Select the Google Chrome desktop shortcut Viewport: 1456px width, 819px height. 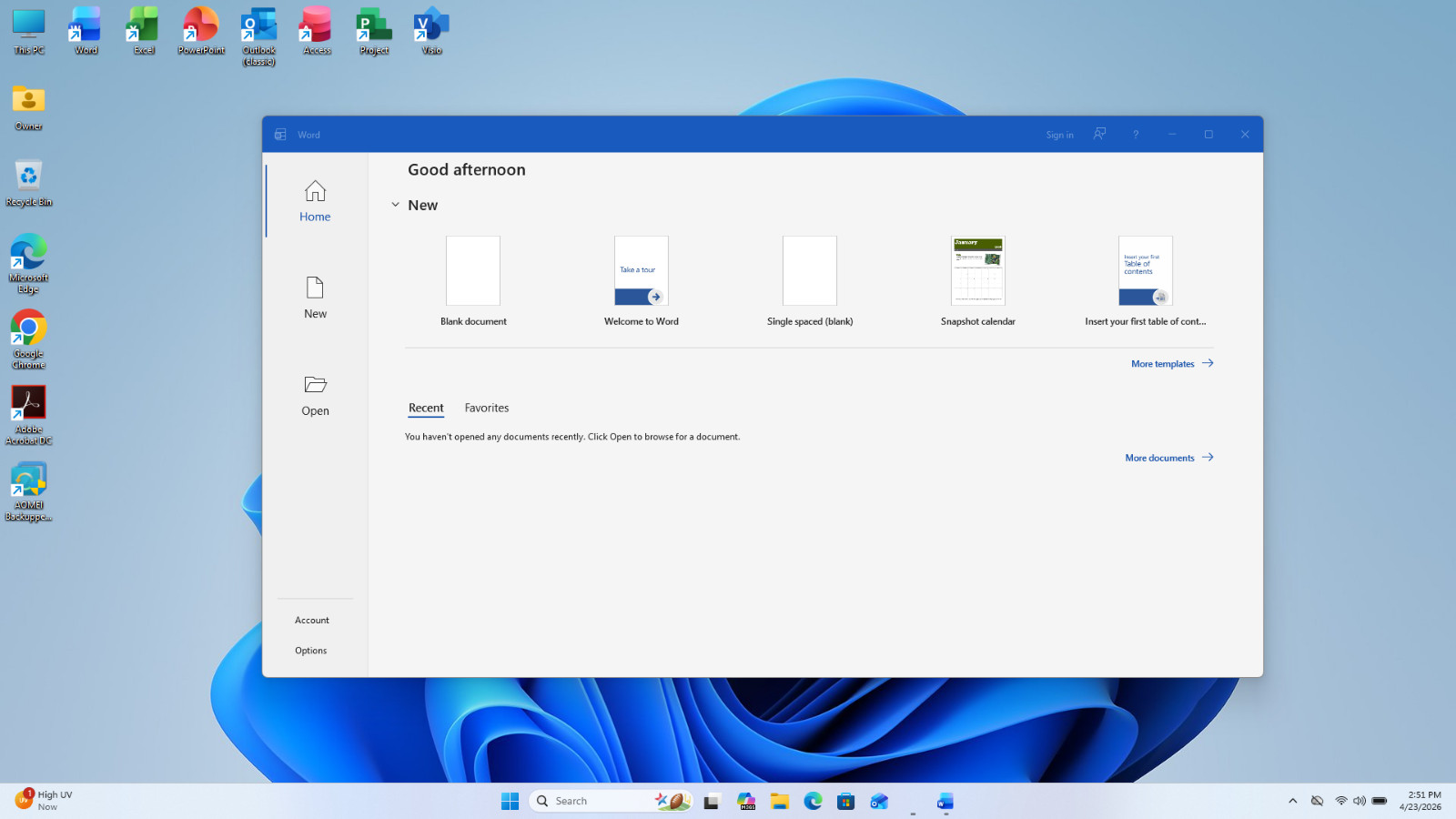29,339
